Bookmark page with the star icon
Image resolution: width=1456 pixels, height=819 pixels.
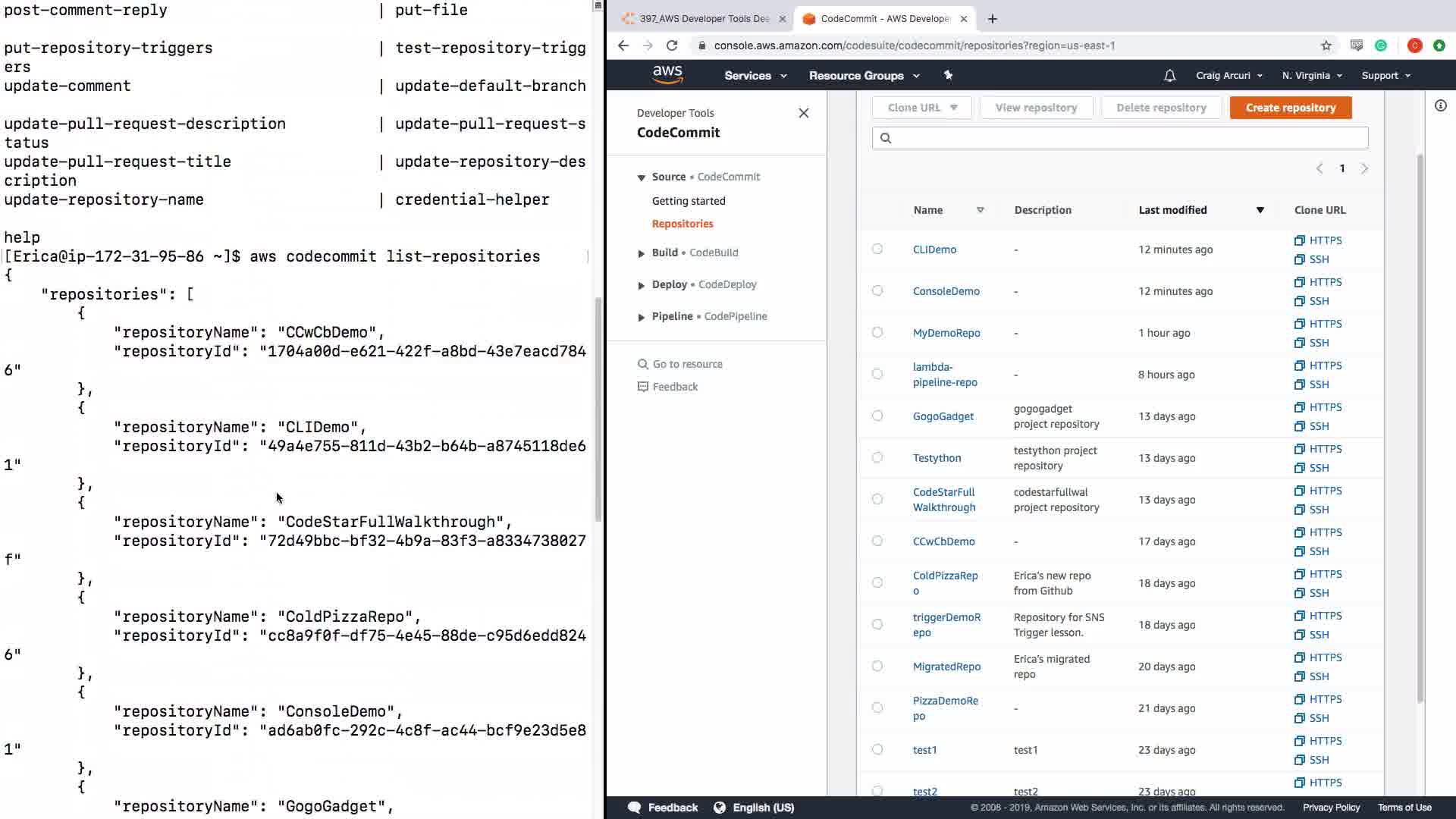1326,45
